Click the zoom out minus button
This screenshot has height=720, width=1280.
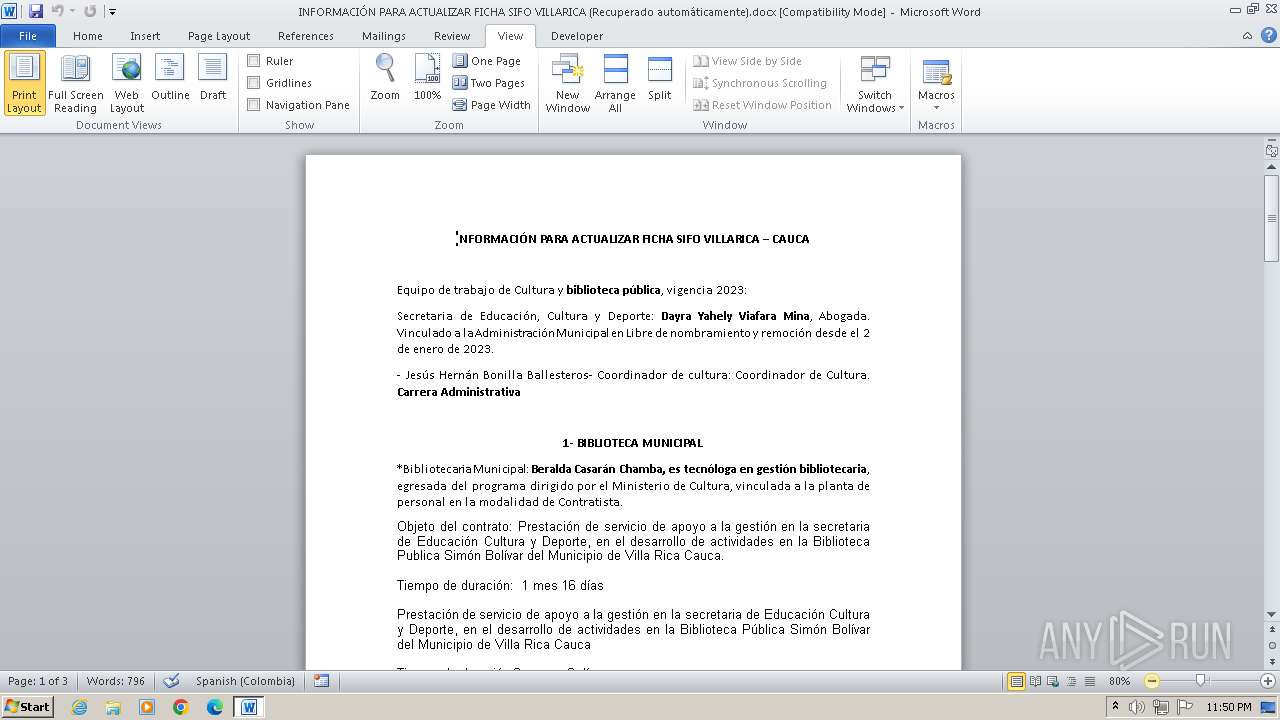click(x=1152, y=681)
